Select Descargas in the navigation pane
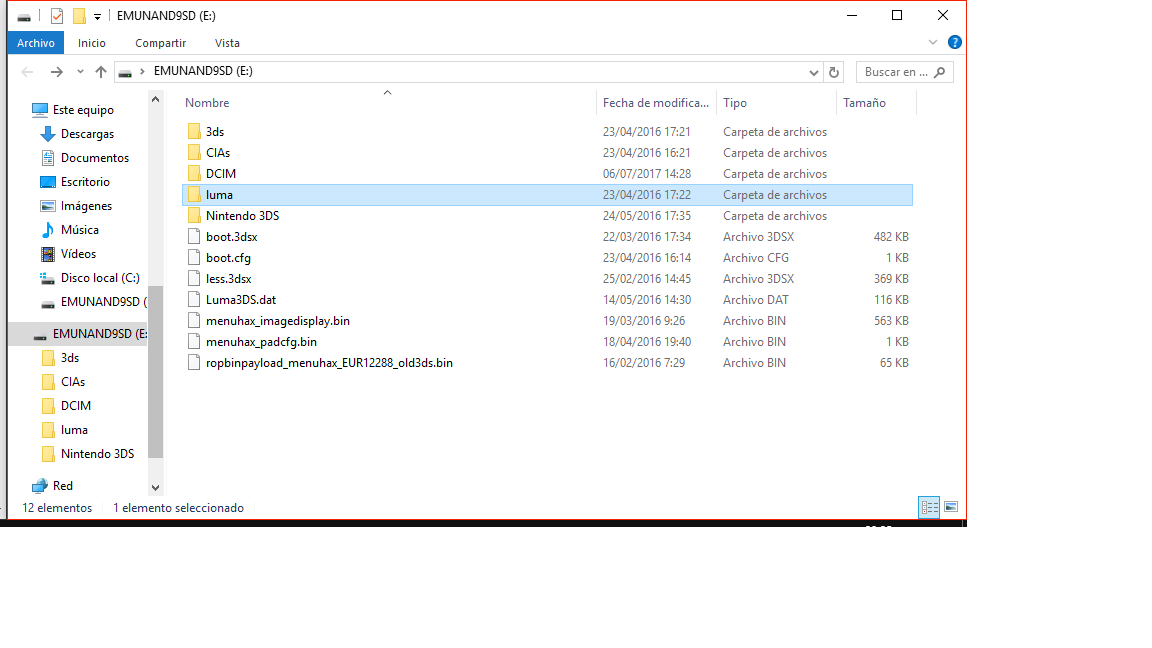1152x648 pixels. pos(87,134)
